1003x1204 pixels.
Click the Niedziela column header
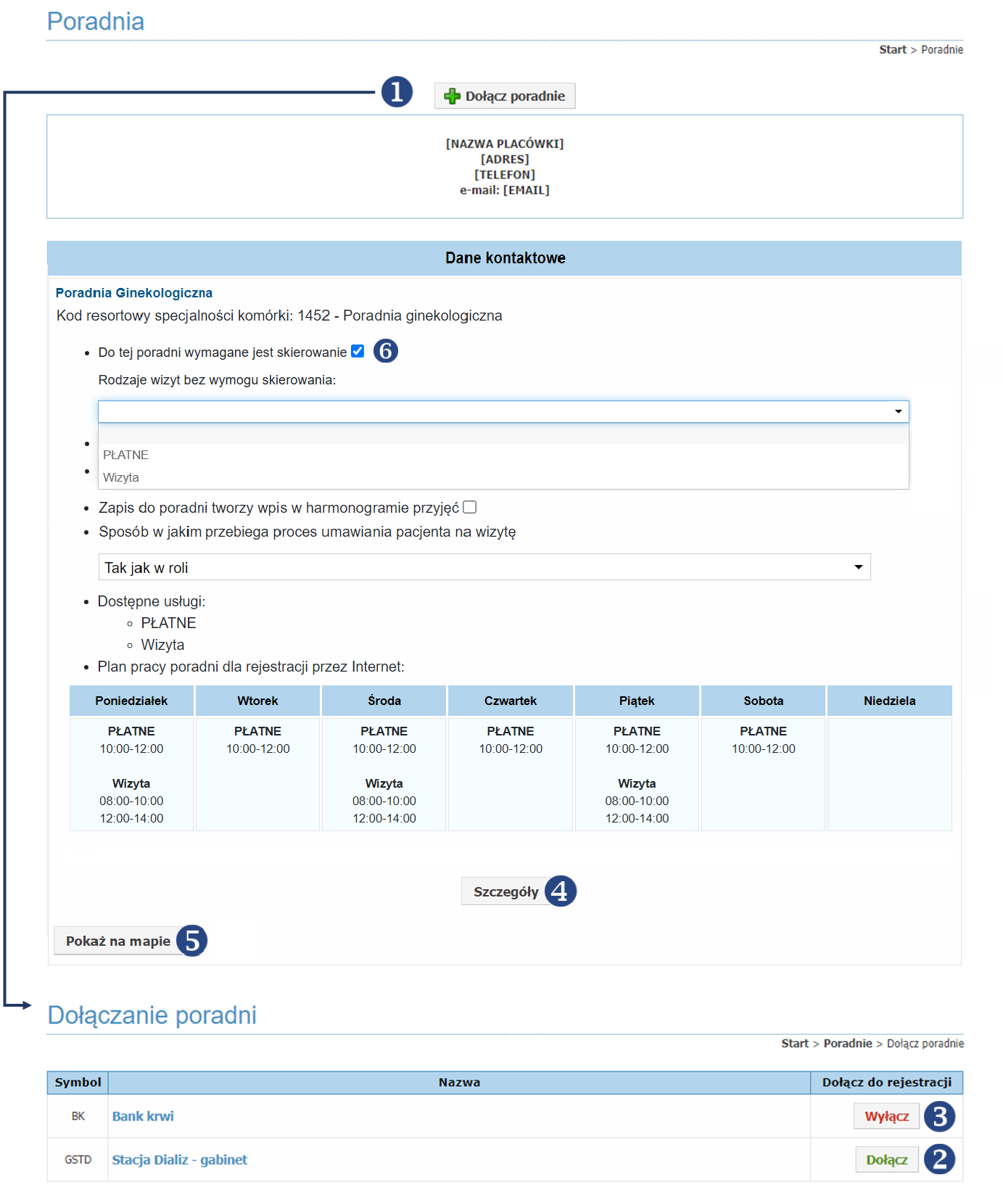pyautogui.click(x=890, y=701)
